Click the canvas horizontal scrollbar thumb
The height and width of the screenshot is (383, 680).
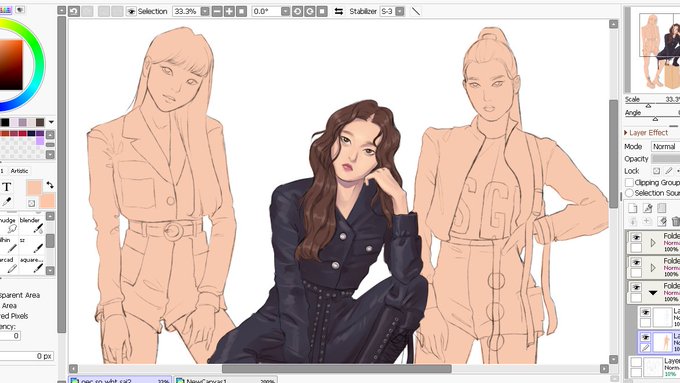click(337, 369)
